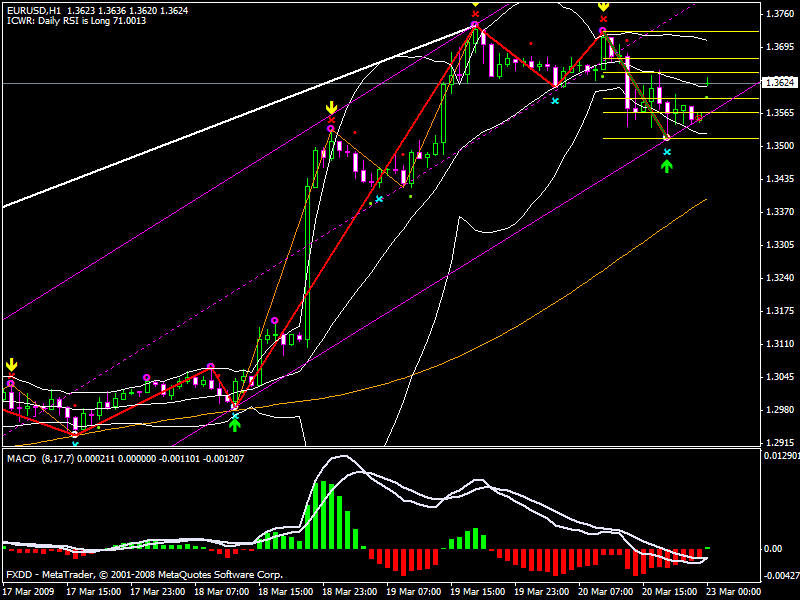This screenshot has width=800, height=600.
Task: Click the green up arrow near 18 Mar 07:00
Action: click(234, 424)
